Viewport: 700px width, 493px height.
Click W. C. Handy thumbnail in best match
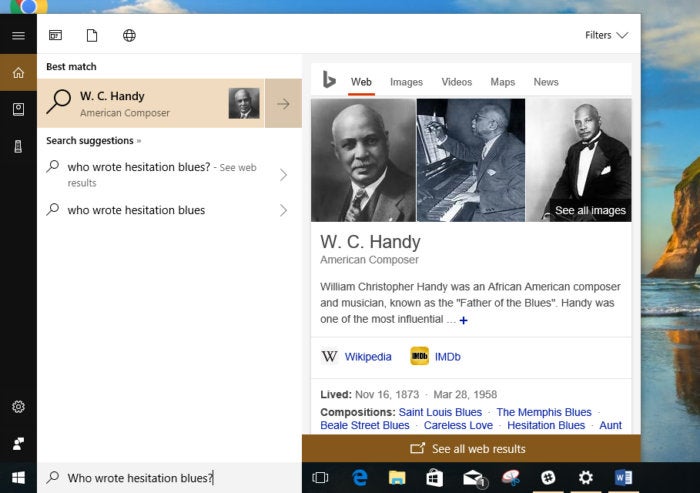(244, 103)
